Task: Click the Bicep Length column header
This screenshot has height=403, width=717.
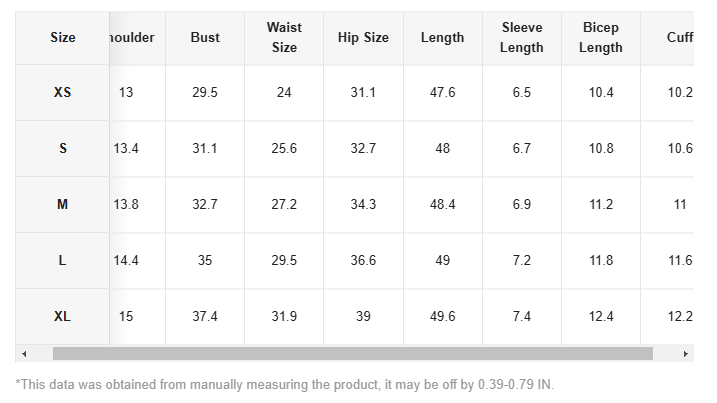Action: pos(601,38)
